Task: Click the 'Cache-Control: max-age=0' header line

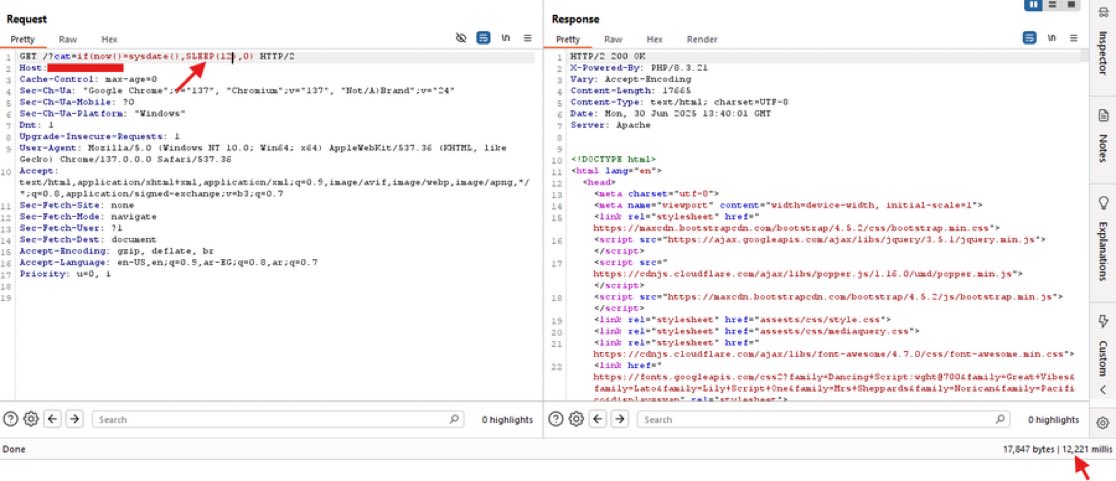Action: click(x=88, y=79)
